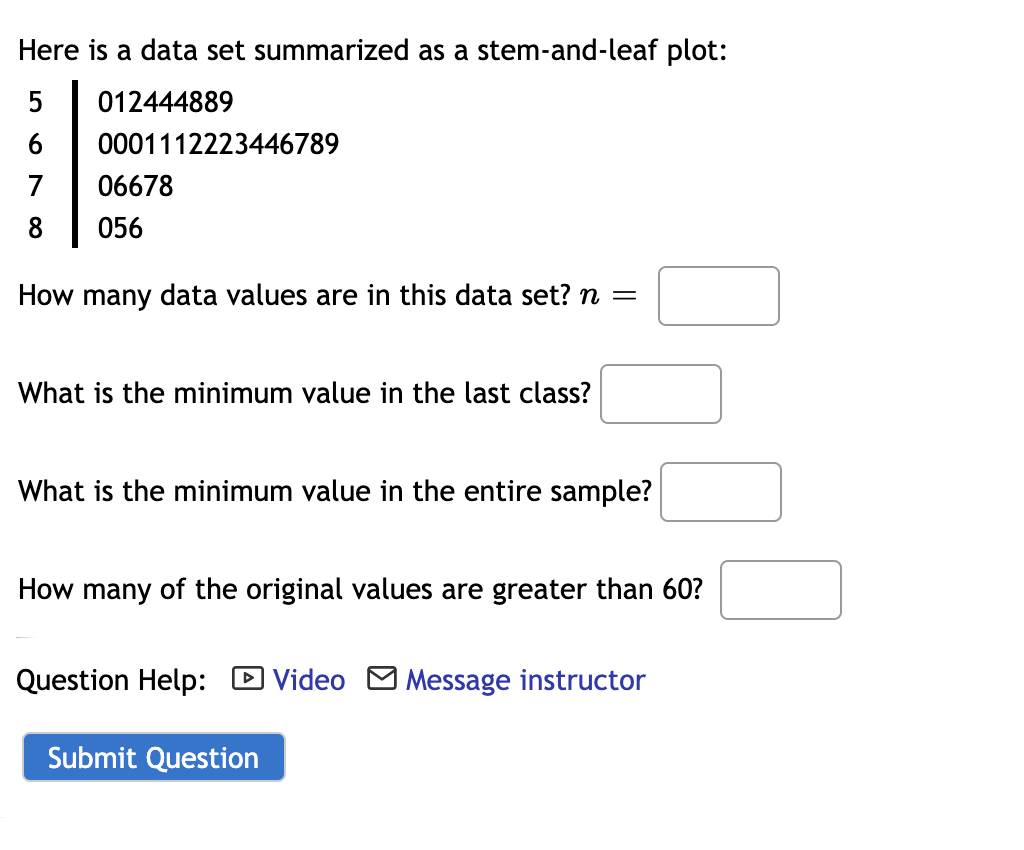Viewport: 1024px width, 850px height.
Task: Click the Question Help label text
Action: 110,680
